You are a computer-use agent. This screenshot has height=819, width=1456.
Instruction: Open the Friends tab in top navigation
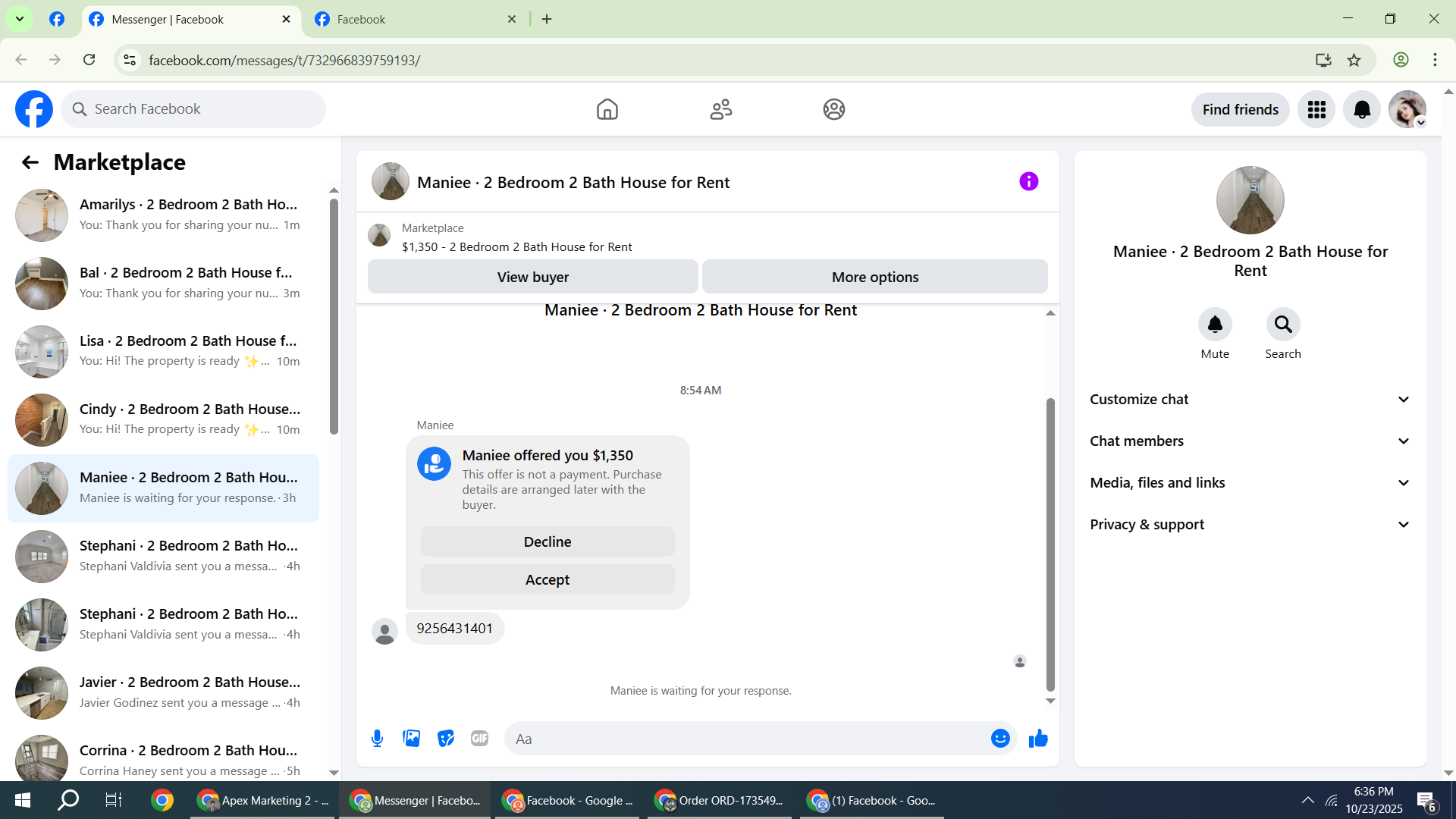click(x=720, y=110)
